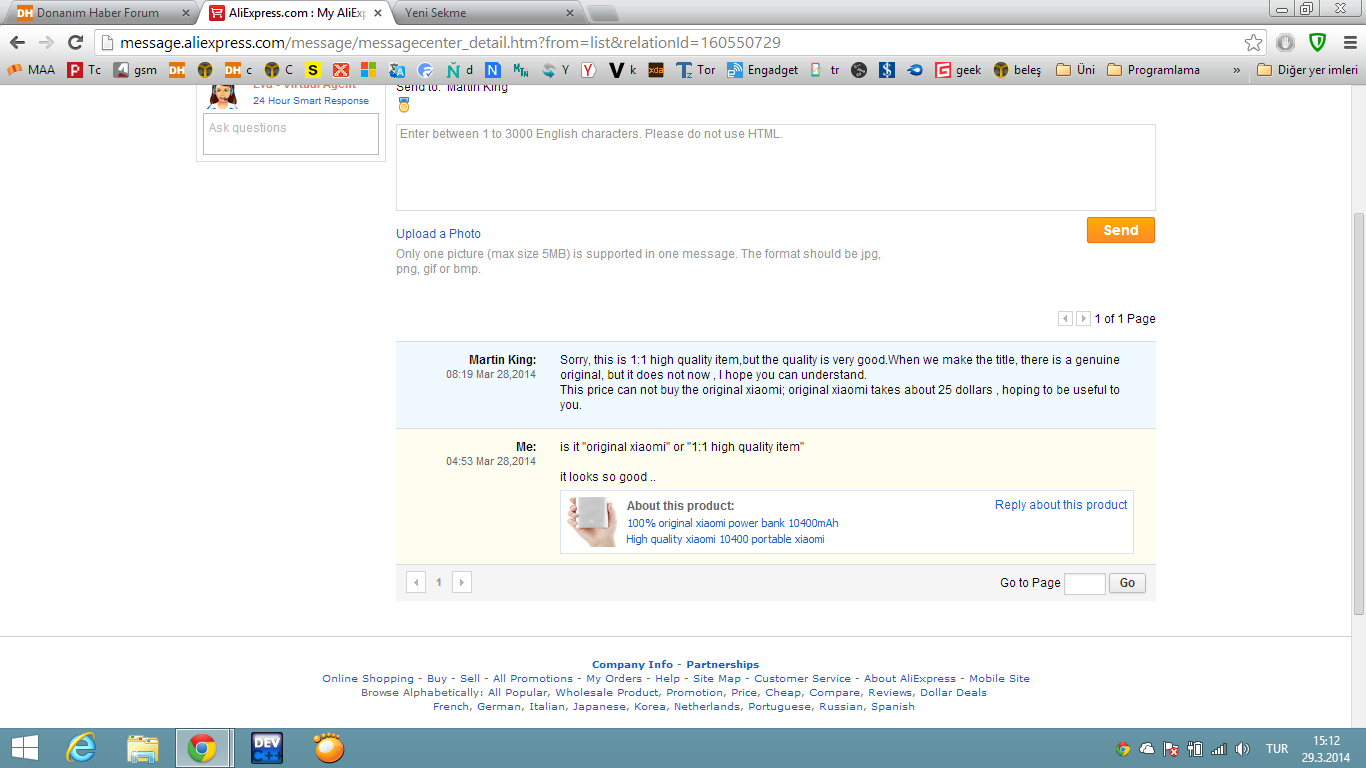Open OneDrive cloud tray icon

pos(1146,748)
